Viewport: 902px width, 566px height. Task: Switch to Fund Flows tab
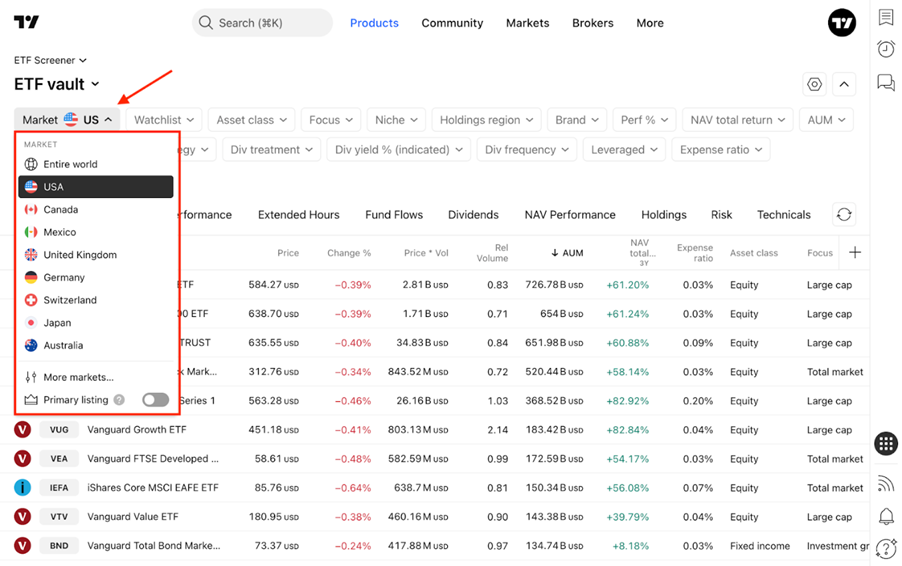tap(394, 215)
